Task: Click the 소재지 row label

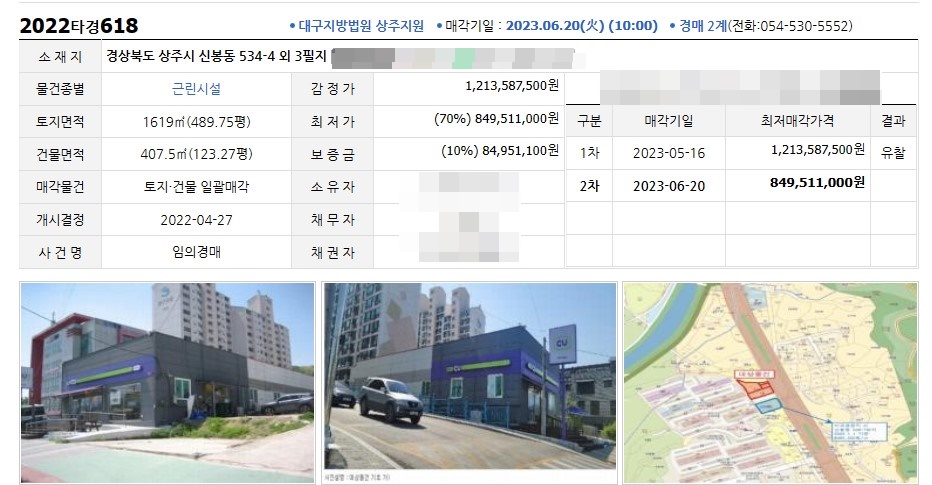Action: [60, 57]
